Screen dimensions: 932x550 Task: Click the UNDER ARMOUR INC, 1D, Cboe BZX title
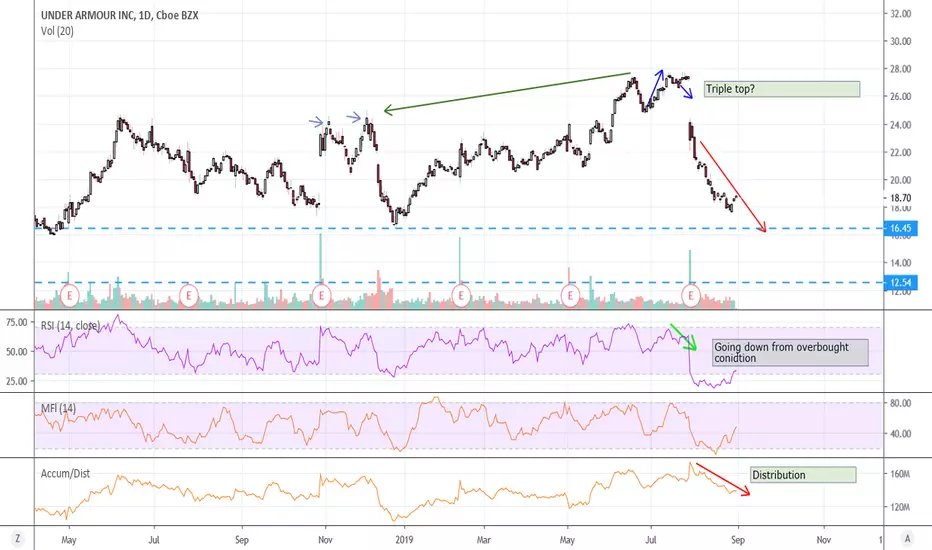click(x=119, y=15)
